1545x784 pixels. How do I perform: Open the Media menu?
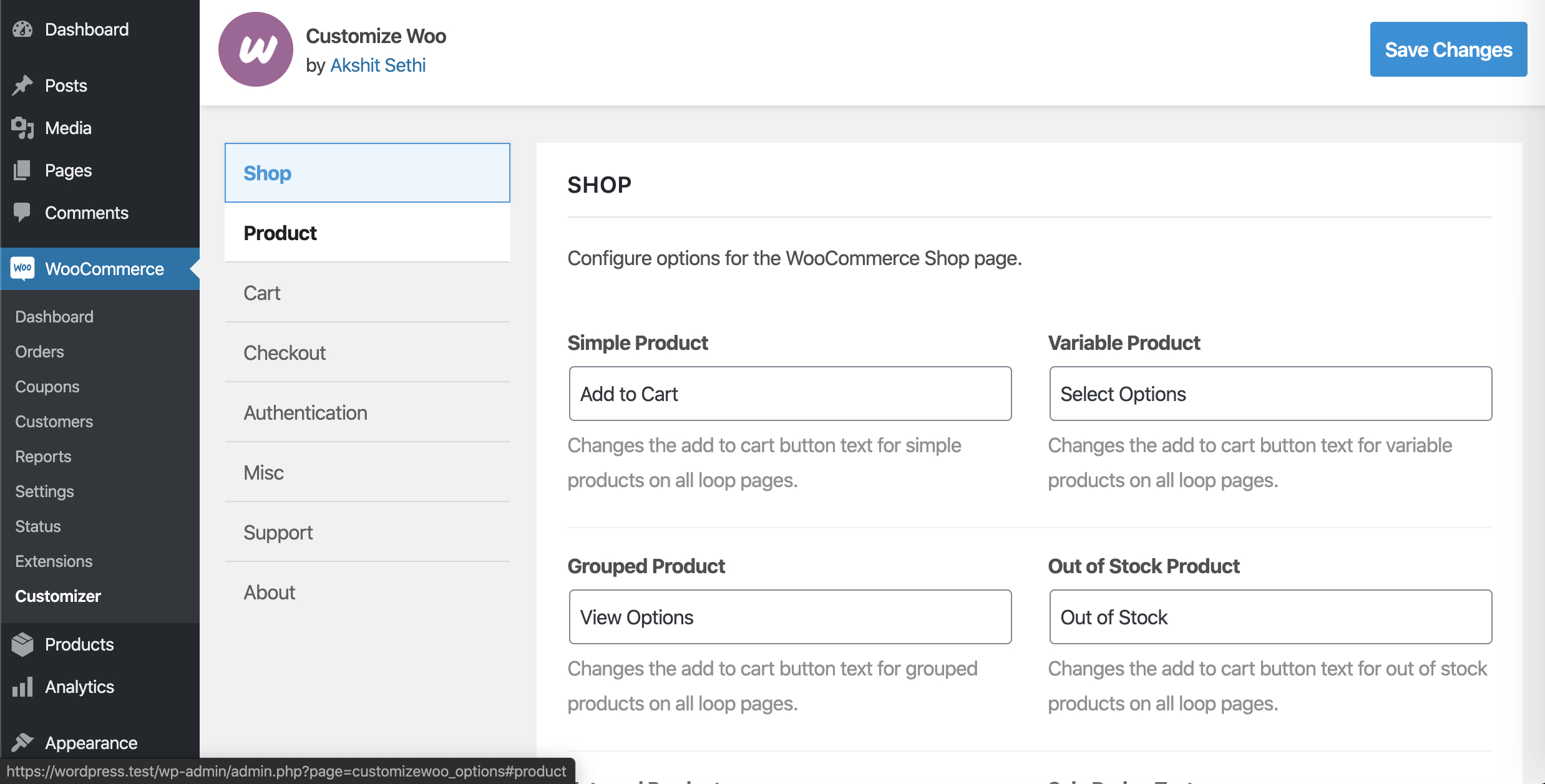tap(100, 128)
